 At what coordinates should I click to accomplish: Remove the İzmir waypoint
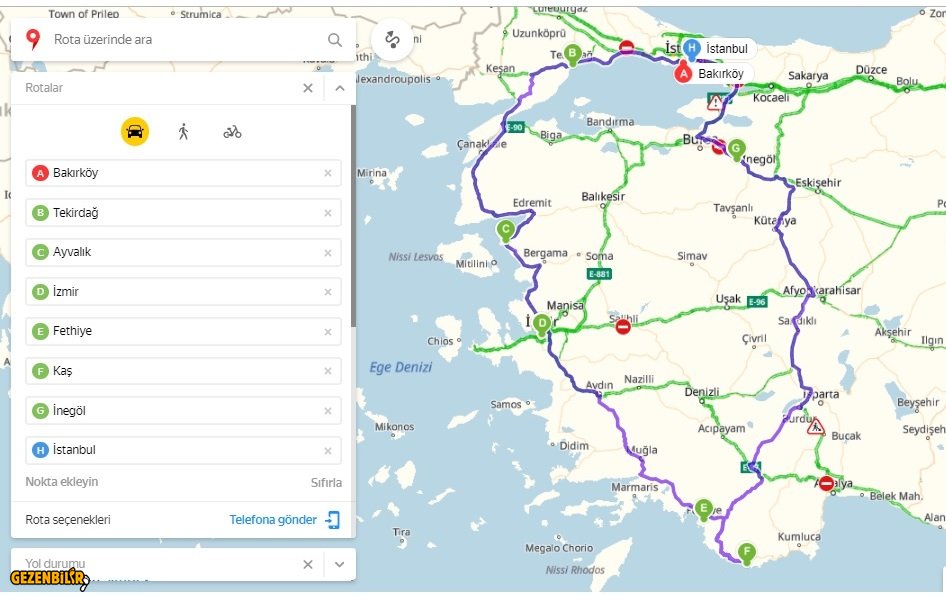pyautogui.click(x=327, y=292)
